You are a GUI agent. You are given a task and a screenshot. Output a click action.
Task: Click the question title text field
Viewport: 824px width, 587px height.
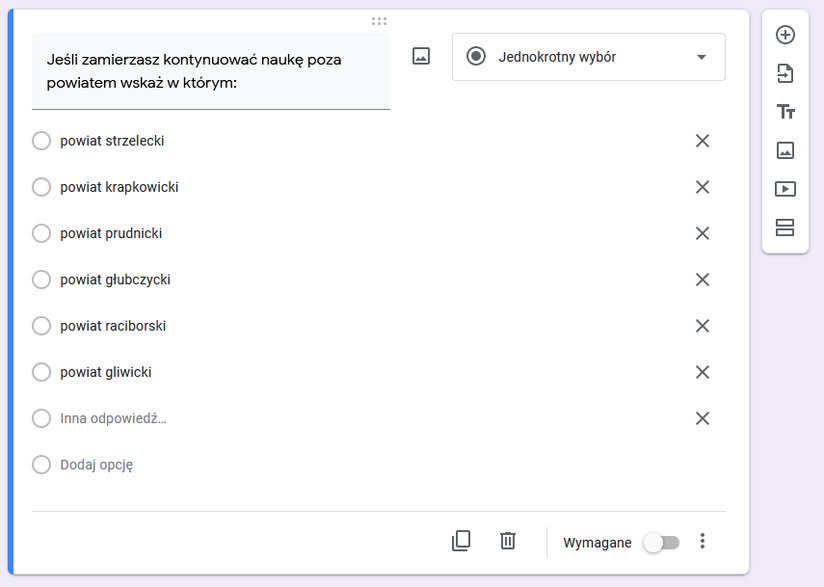(x=211, y=71)
